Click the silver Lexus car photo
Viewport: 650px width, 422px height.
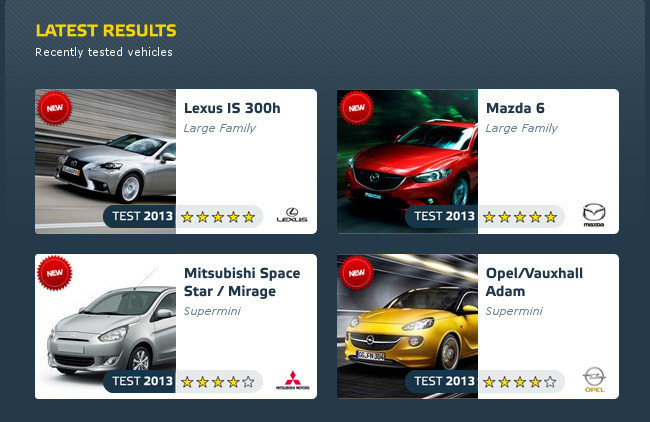pyautogui.click(x=106, y=161)
